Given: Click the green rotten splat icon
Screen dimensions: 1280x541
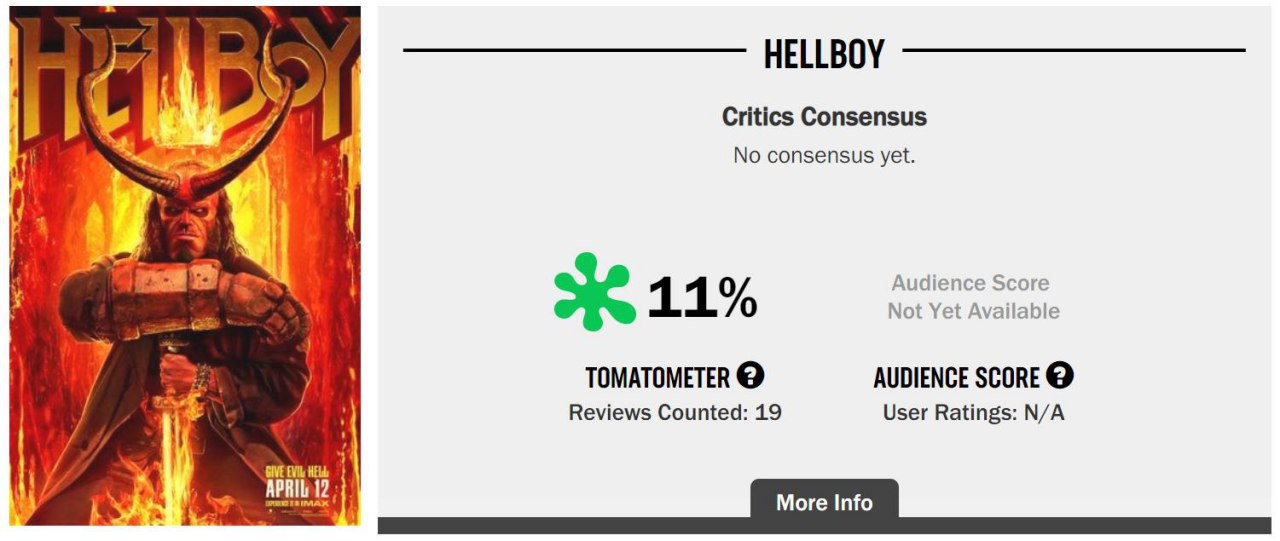Looking at the screenshot, I should click(x=594, y=292).
